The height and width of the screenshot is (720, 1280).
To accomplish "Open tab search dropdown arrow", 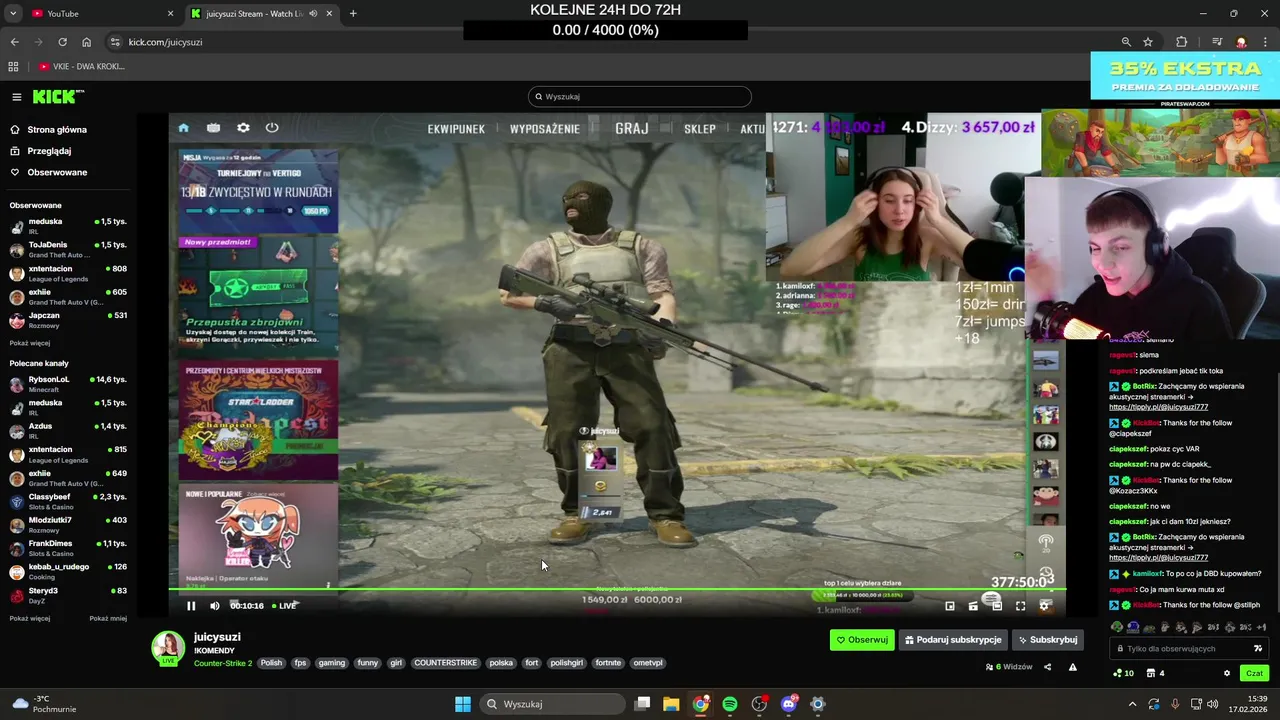I will pyautogui.click(x=13, y=14).
